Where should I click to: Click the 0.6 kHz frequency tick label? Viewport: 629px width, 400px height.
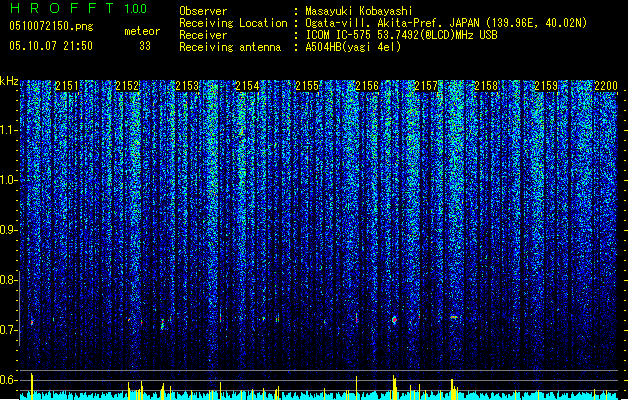pos(8,380)
